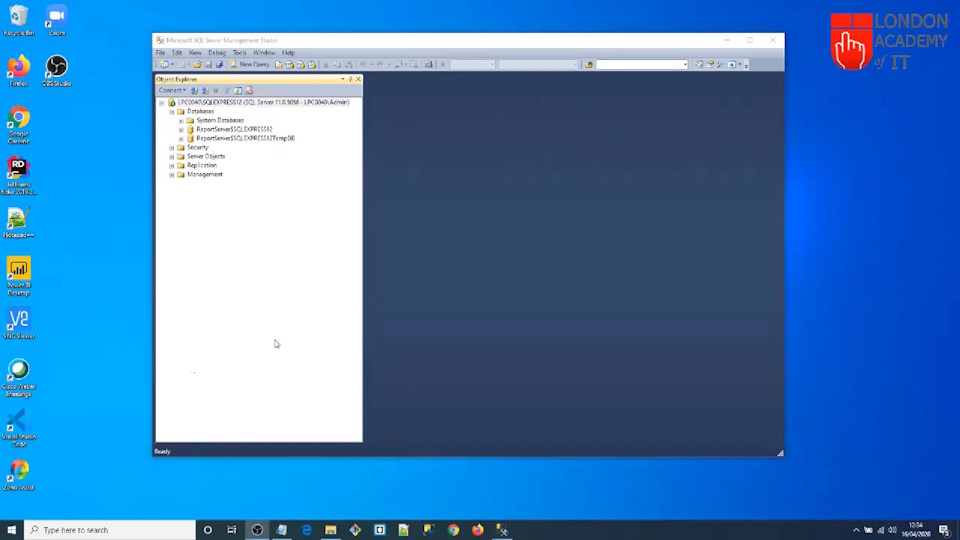The width and height of the screenshot is (960, 540).
Task: Toggle the Auto Hide pin on Object Explorer
Action: [x=350, y=79]
